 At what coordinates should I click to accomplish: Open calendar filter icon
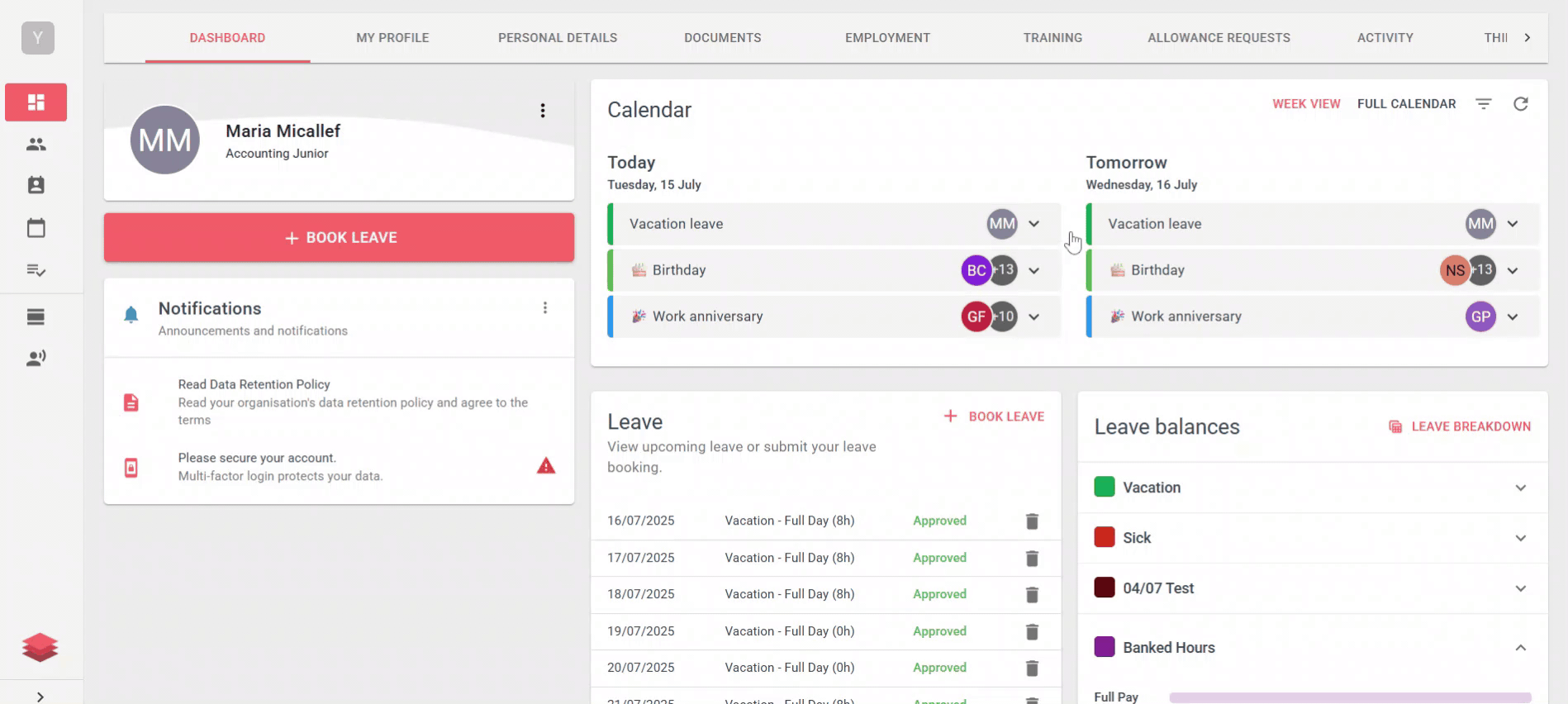(1484, 104)
